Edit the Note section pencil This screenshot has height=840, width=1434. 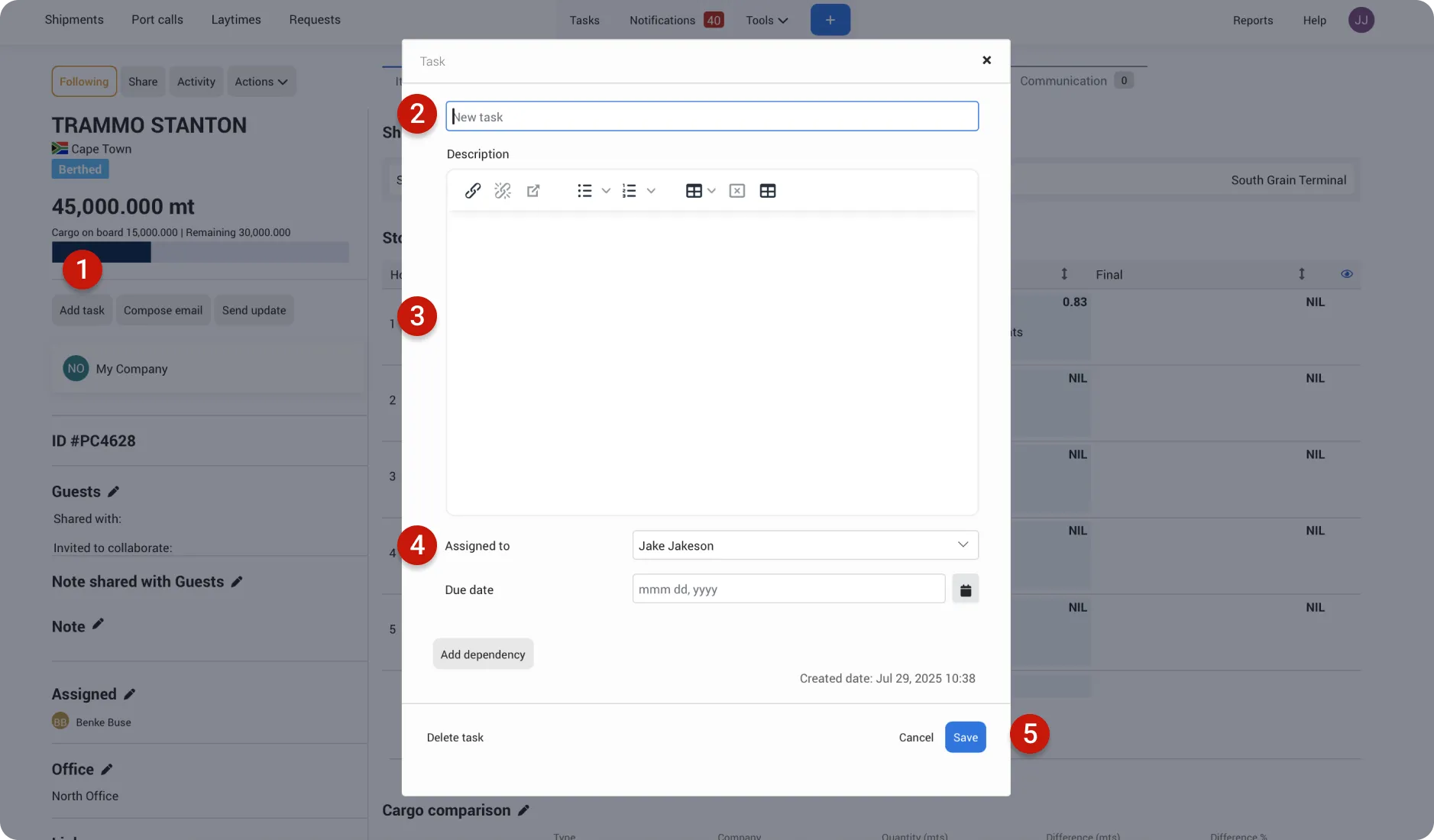coord(98,625)
